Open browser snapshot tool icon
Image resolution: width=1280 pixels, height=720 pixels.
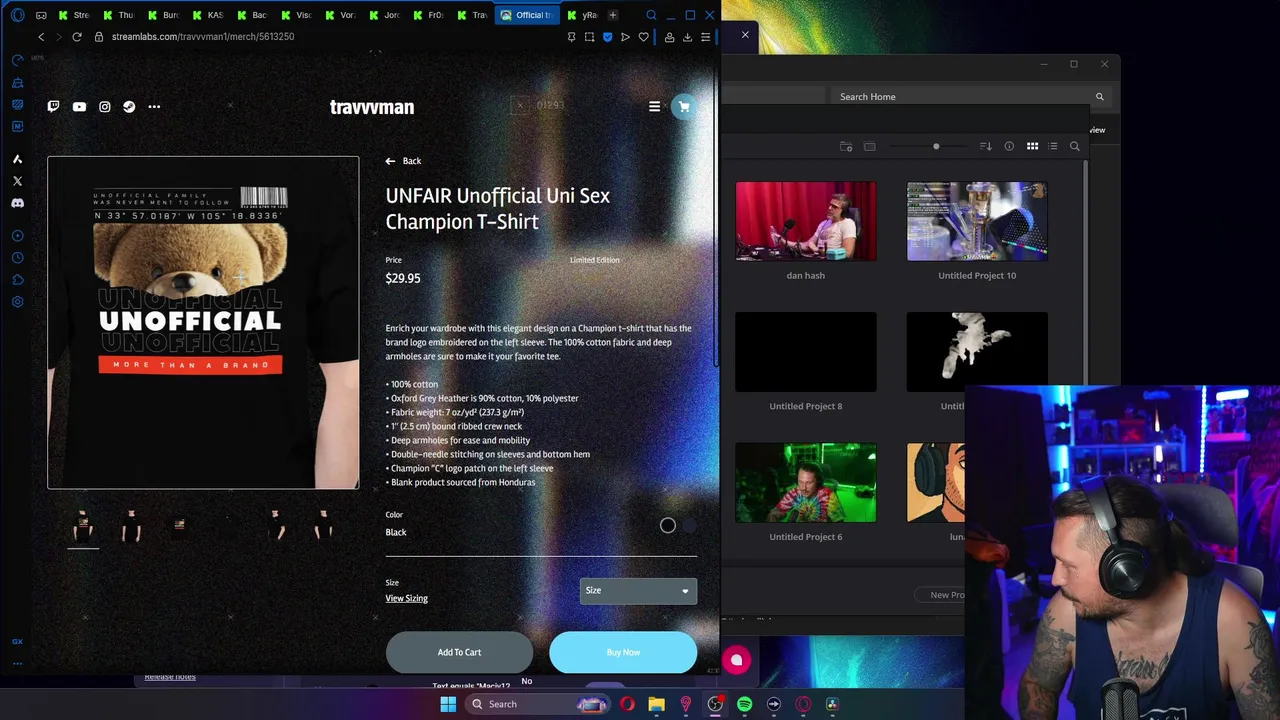[589, 37]
